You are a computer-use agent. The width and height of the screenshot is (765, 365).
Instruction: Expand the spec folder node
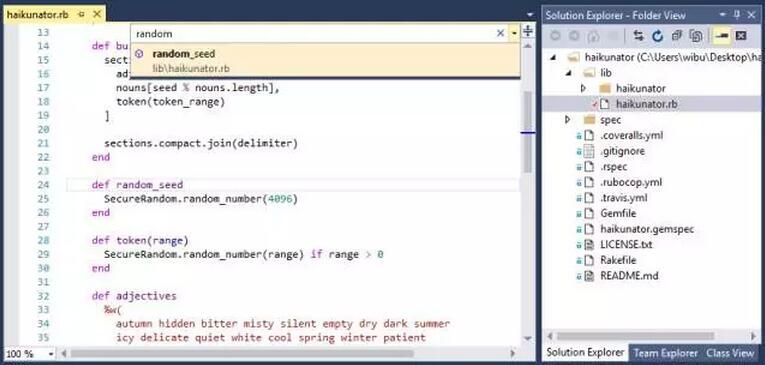(x=567, y=120)
